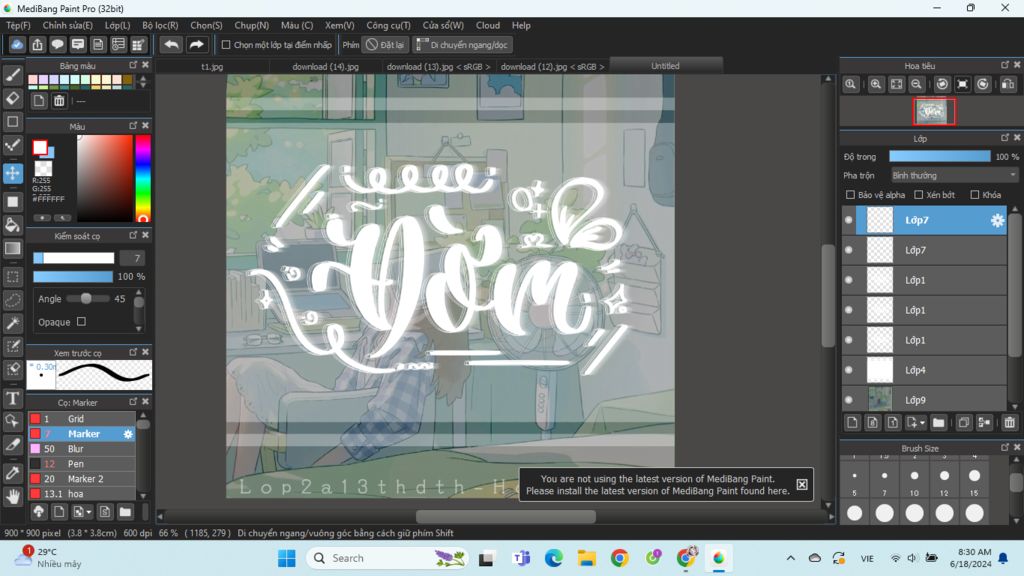This screenshot has height=576, width=1024.
Task: Activate the Move tool
Action: 12,173
